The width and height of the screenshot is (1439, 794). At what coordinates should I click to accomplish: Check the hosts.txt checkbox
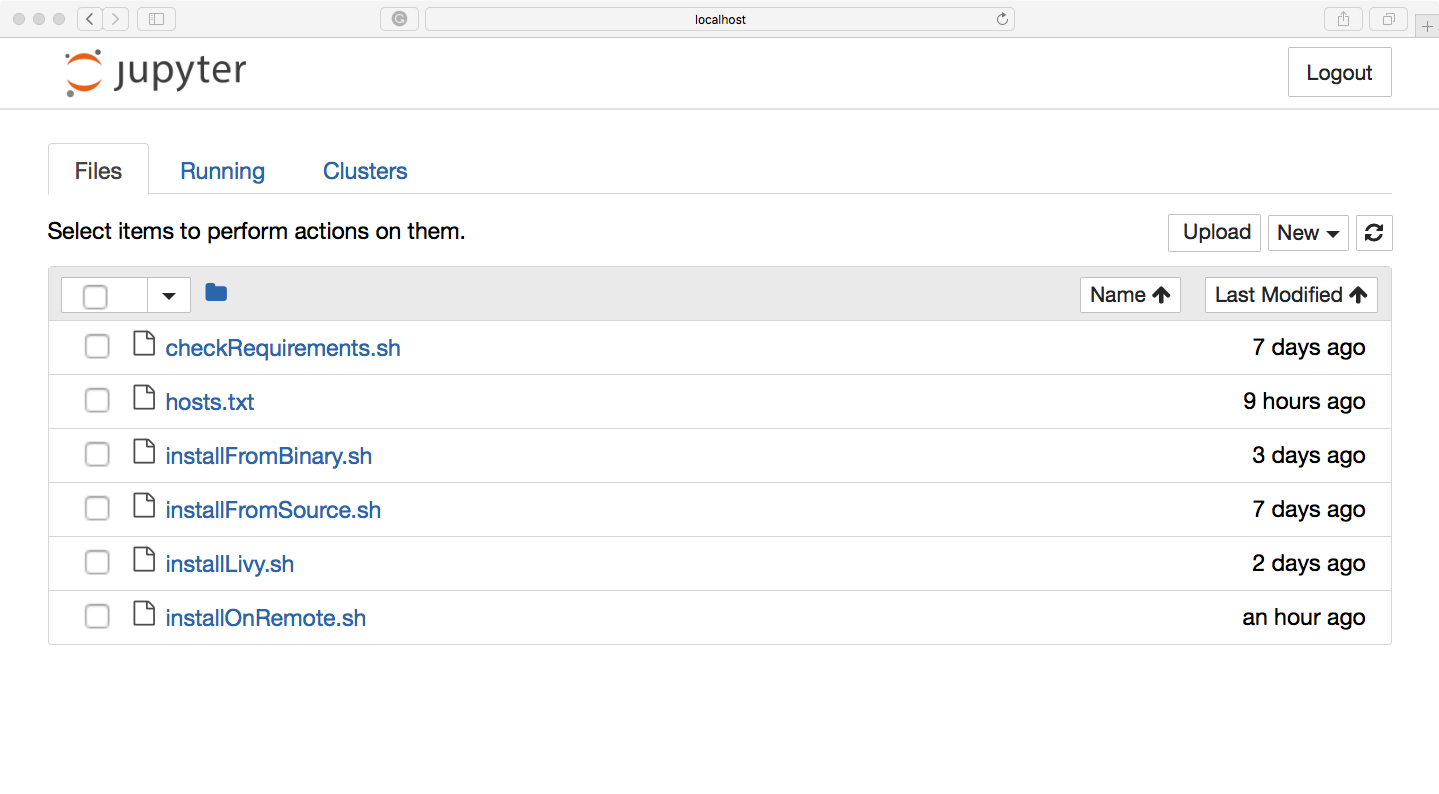pyautogui.click(x=97, y=401)
